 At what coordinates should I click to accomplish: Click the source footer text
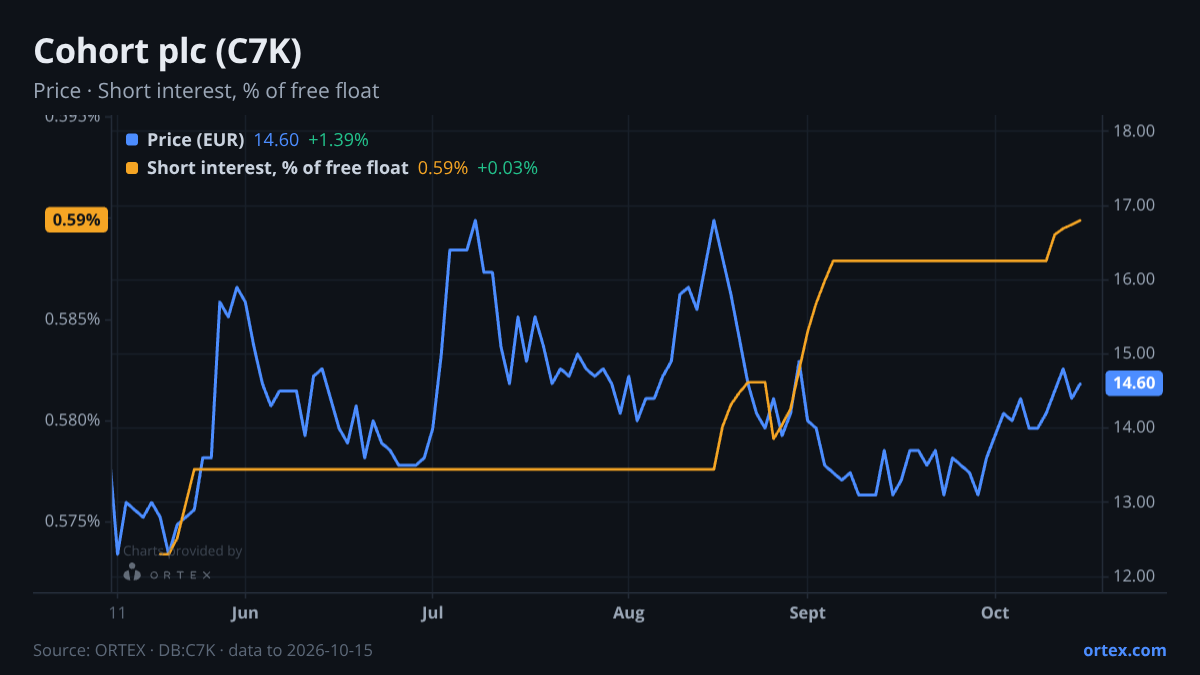203,650
